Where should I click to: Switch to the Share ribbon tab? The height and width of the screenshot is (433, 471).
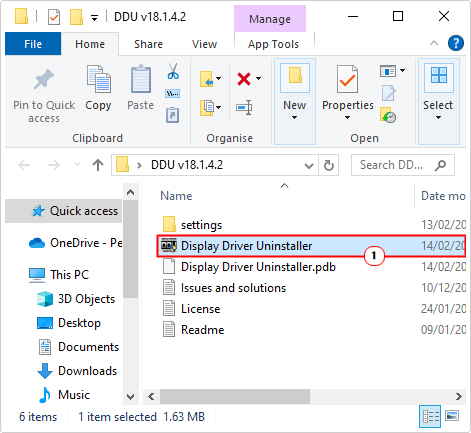148,44
